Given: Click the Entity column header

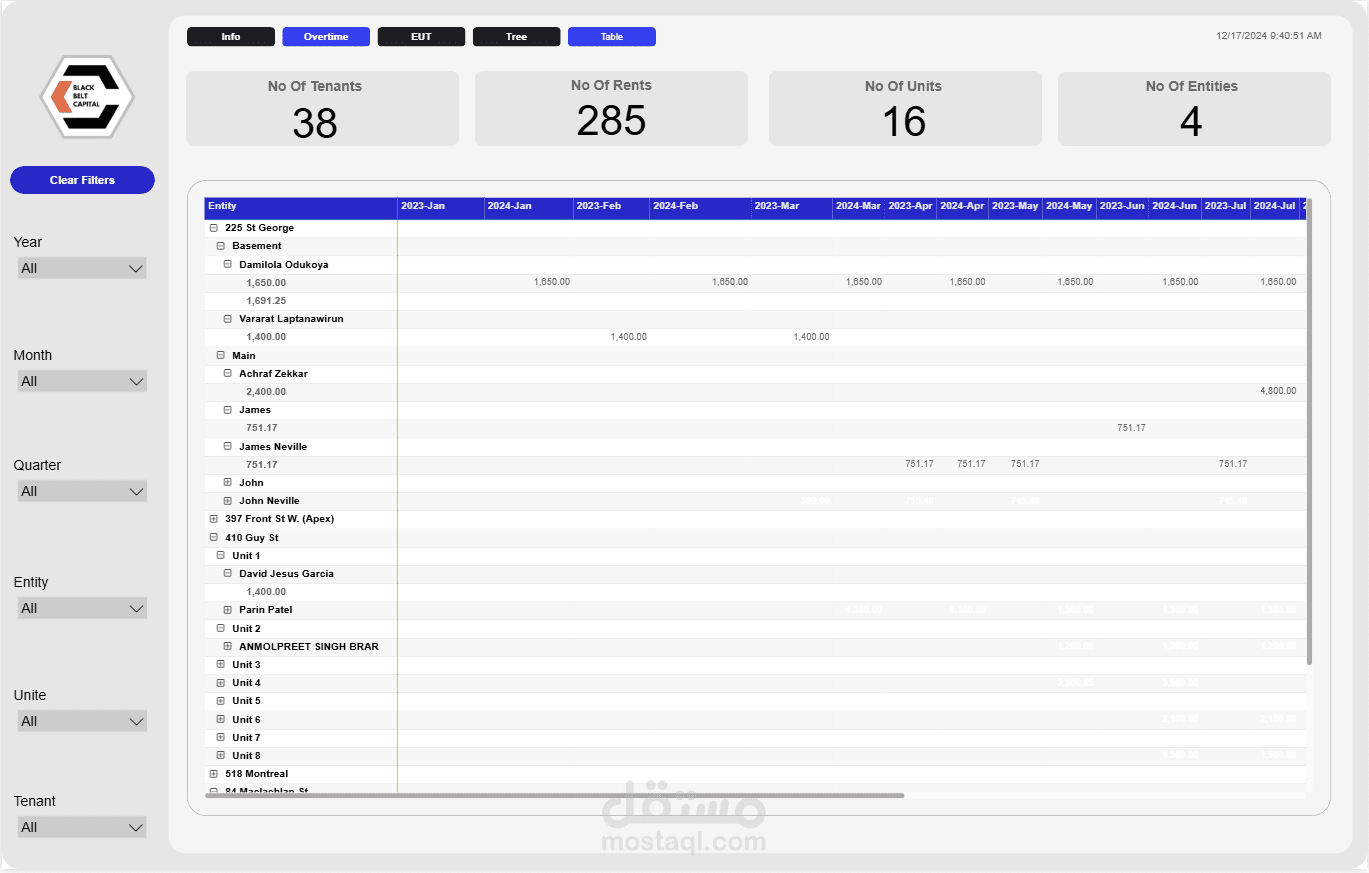Looking at the screenshot, I should click(x=301, y=207).
